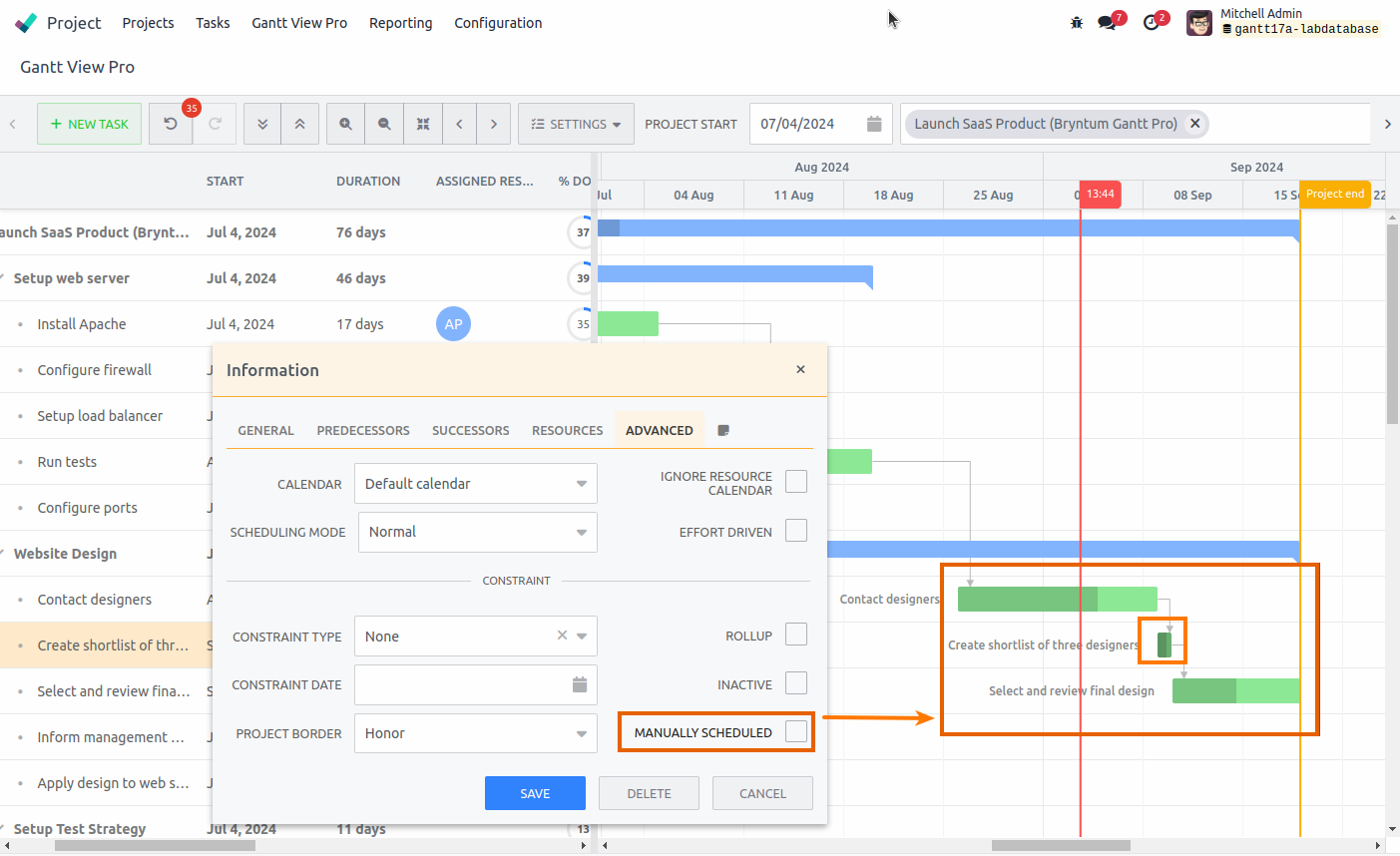Image resolution: width=1400 pixels, height=856 pixels.
Task: Open the Activities clock icon showing 2
Action: (x=1153, y=21)
